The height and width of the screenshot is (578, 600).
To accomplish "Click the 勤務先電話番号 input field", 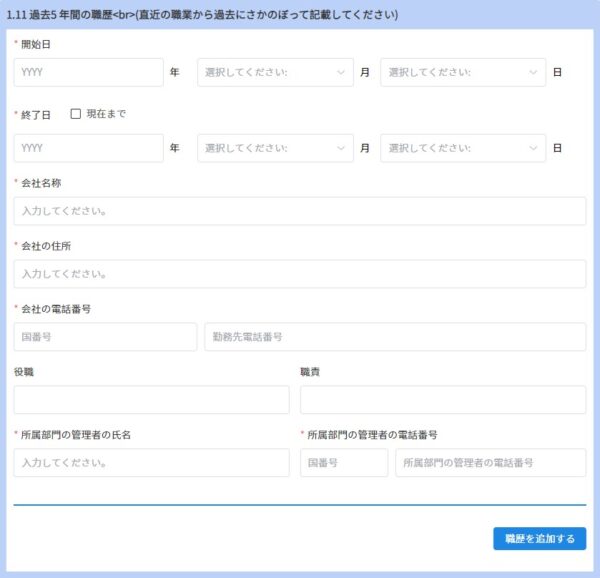I will [394, 337].
